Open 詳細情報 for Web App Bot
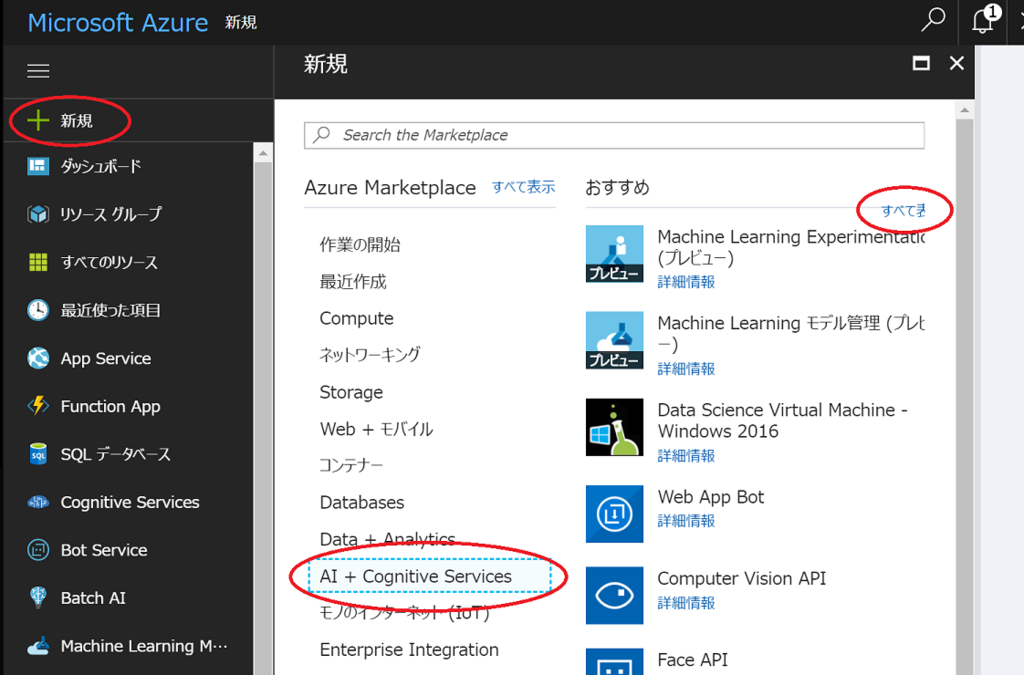 (x=686, y=521)
